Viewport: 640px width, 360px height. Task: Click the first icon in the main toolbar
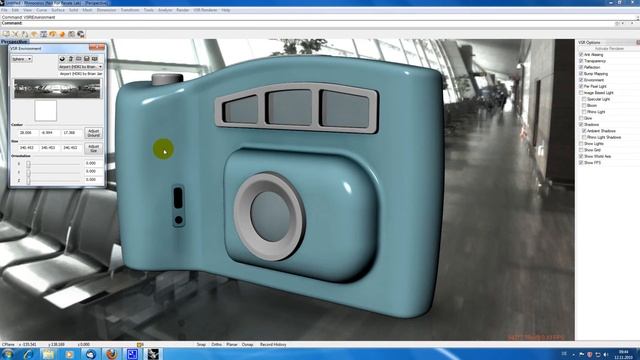(6, 34)
